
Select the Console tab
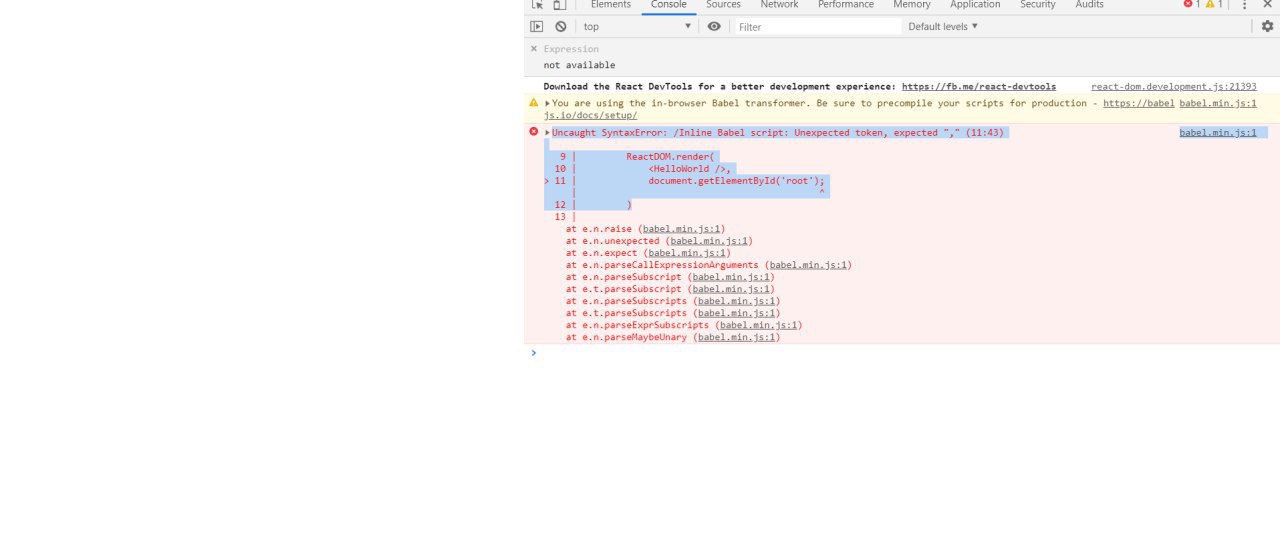669,5
